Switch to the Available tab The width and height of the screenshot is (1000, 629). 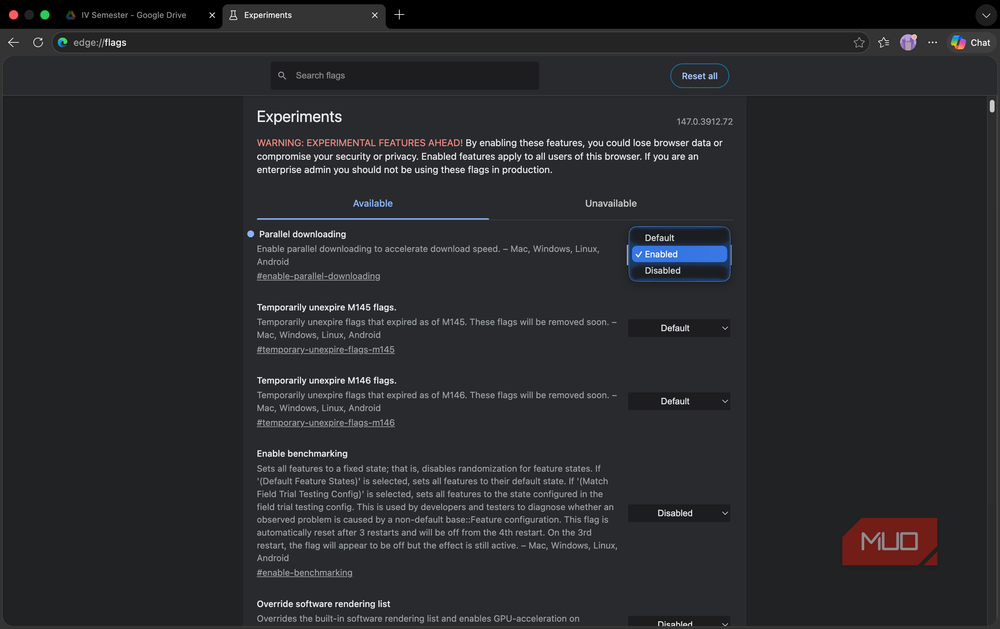[x=372, y=204]
